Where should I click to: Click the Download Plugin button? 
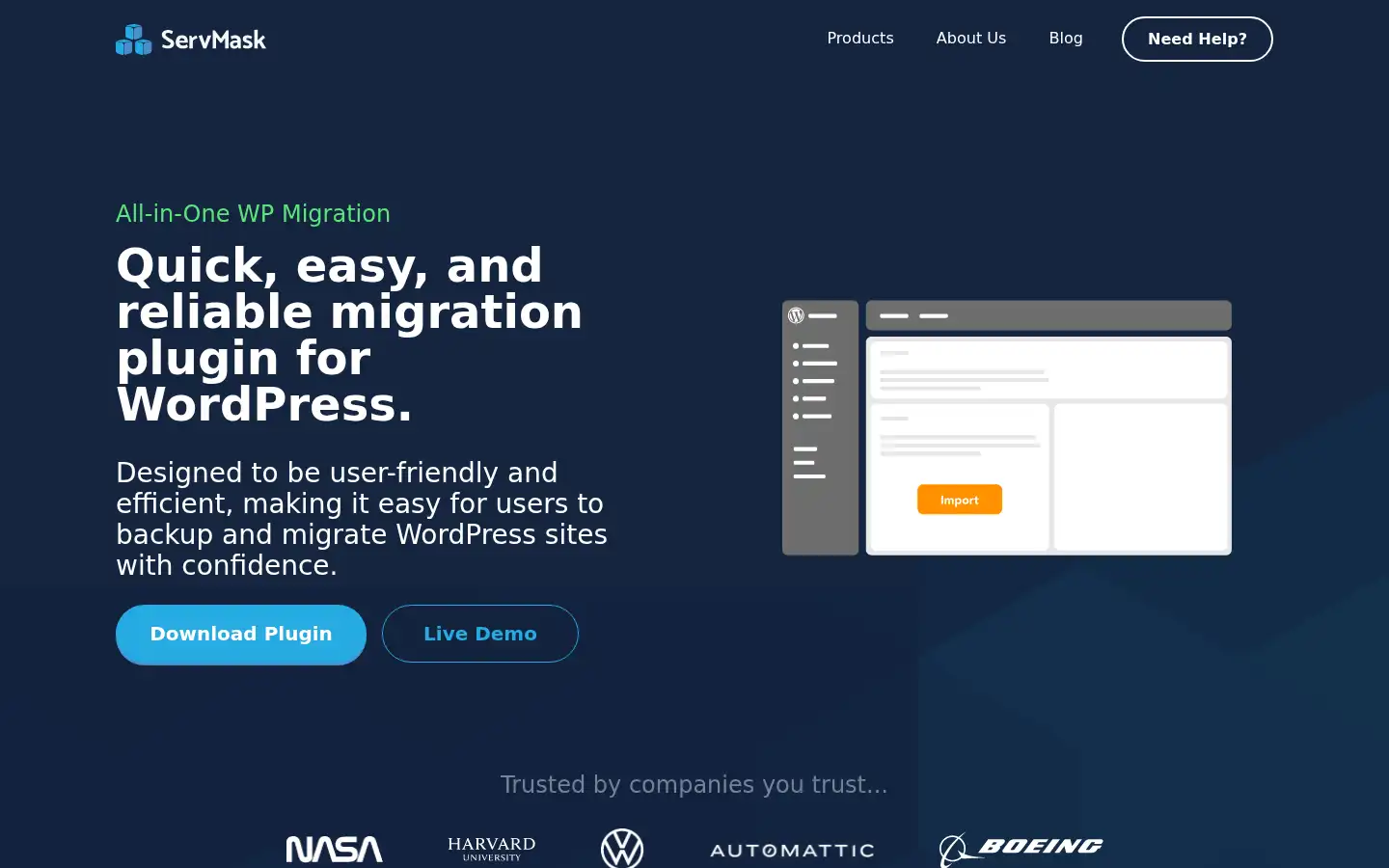coord(241,634)
